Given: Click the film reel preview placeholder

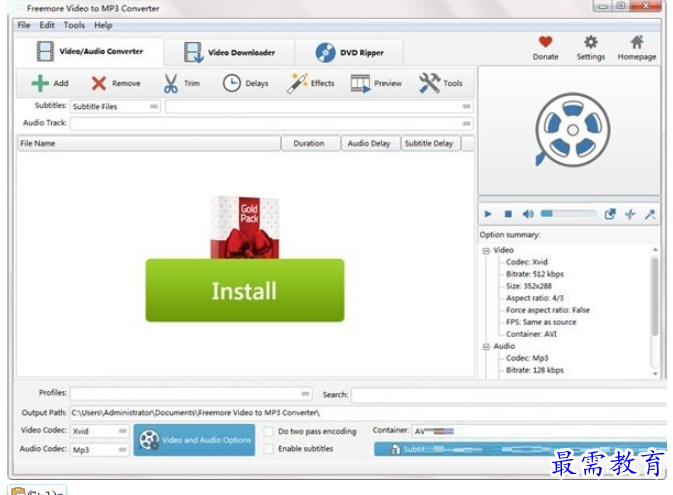Looking at the screenshot, I should tap(572, 130).
